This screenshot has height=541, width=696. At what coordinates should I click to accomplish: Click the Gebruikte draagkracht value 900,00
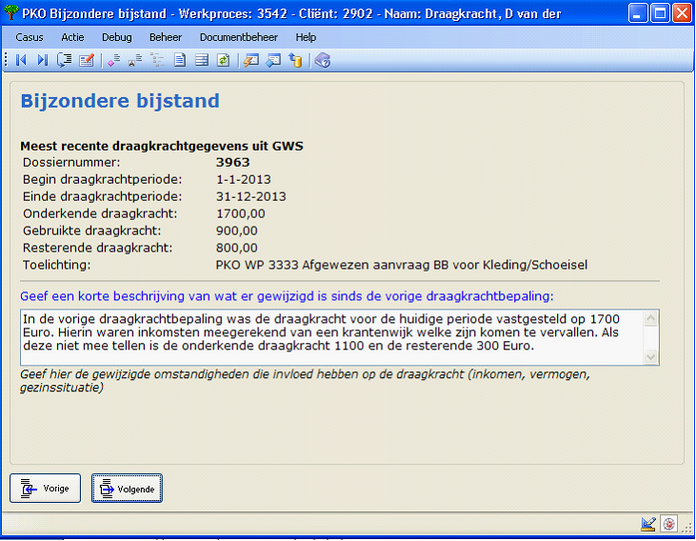click(x=237, y=231)
